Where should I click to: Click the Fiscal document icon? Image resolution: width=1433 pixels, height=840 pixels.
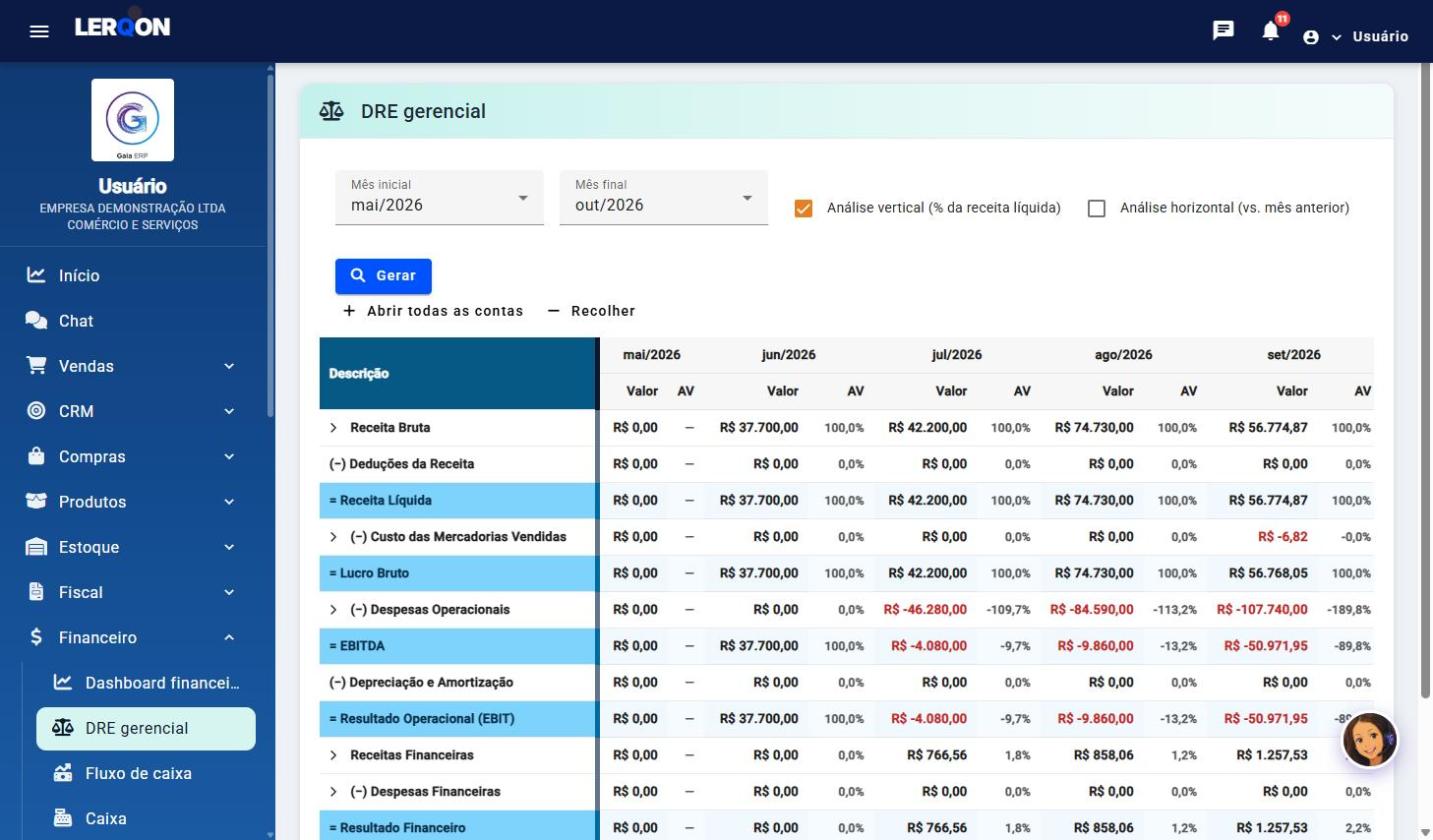pos(36,592)
